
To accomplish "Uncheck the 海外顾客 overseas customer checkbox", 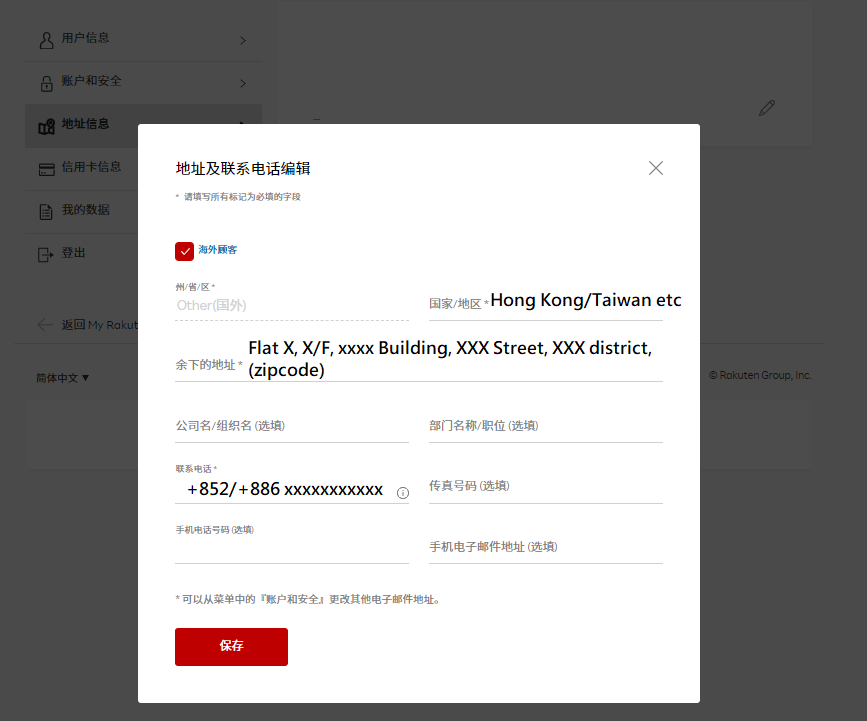I will pyautogui.click(x=184, y=251).
